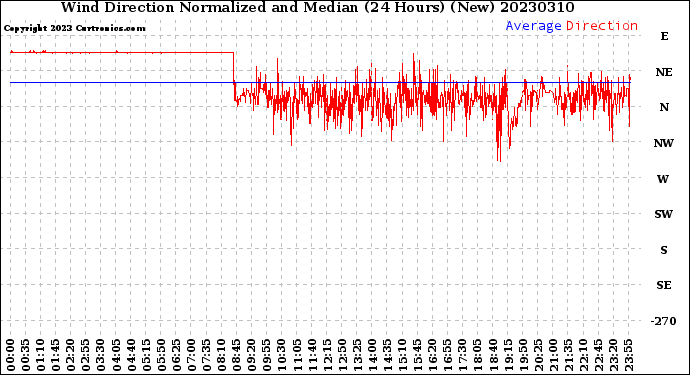Select the 'E' direction axis label
The width and height of the screenshot is (690, 375).
(664, 36)
